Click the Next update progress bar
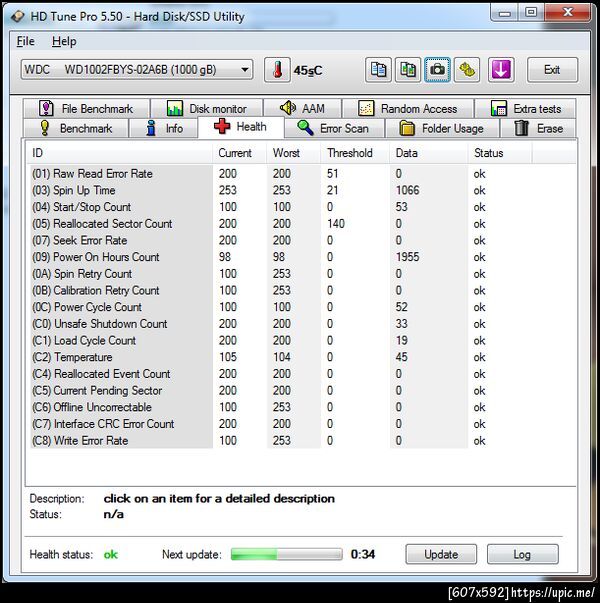 pos(287,554)
